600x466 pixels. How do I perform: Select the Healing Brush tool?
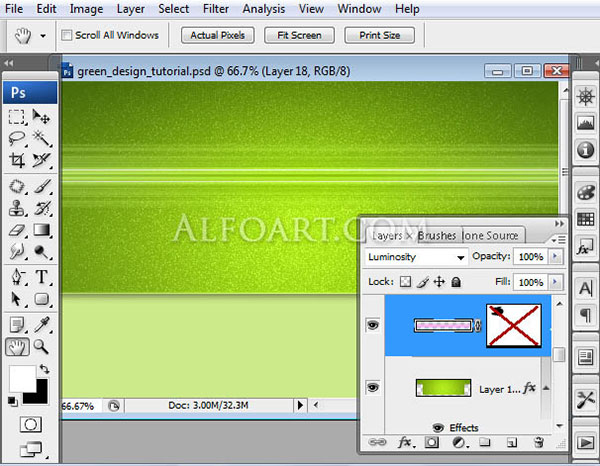pyautogui.click(x=16, y=187)
